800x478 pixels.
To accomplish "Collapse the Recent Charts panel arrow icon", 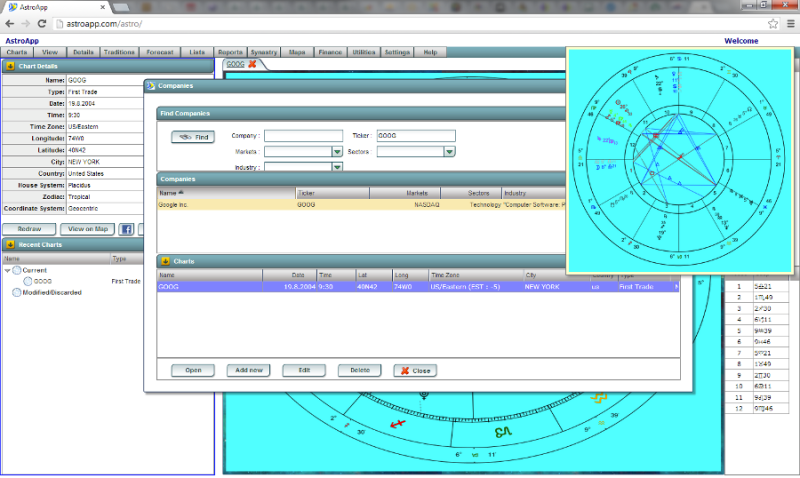I will [10, 244].
